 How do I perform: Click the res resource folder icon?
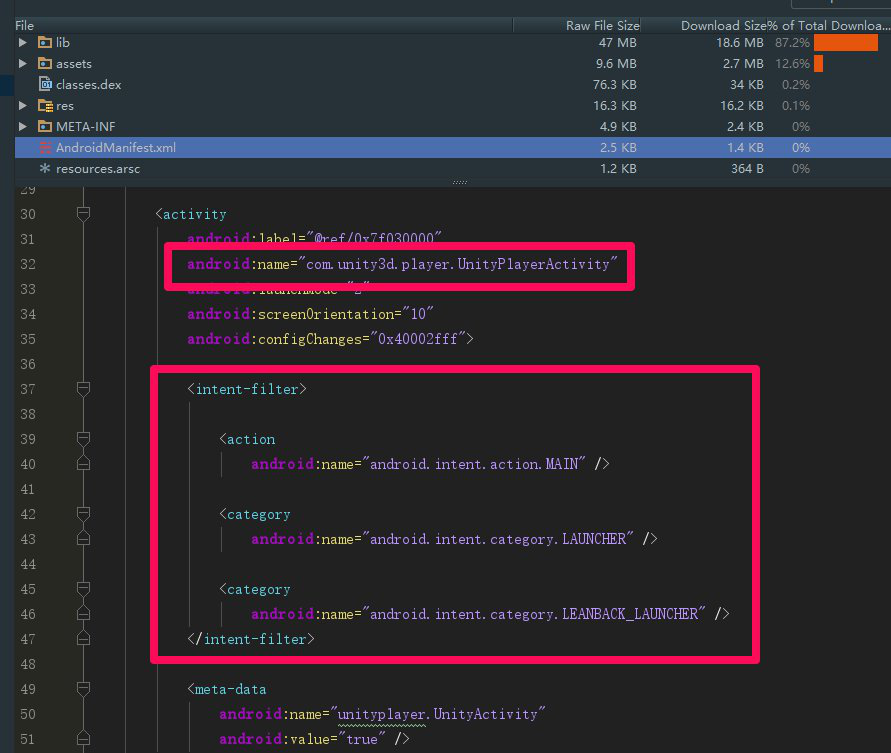click(45, 105)
